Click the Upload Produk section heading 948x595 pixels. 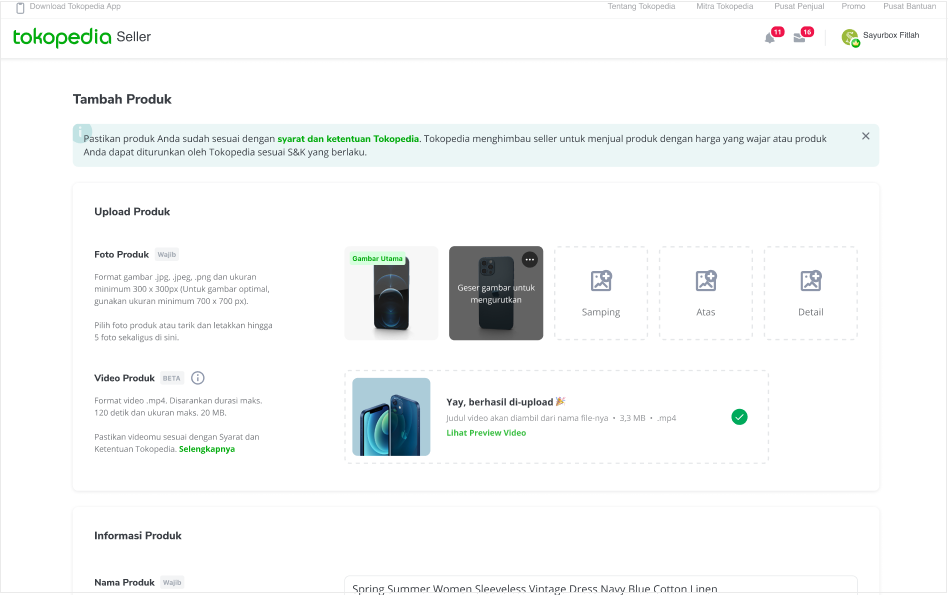(x=132, y=212)
